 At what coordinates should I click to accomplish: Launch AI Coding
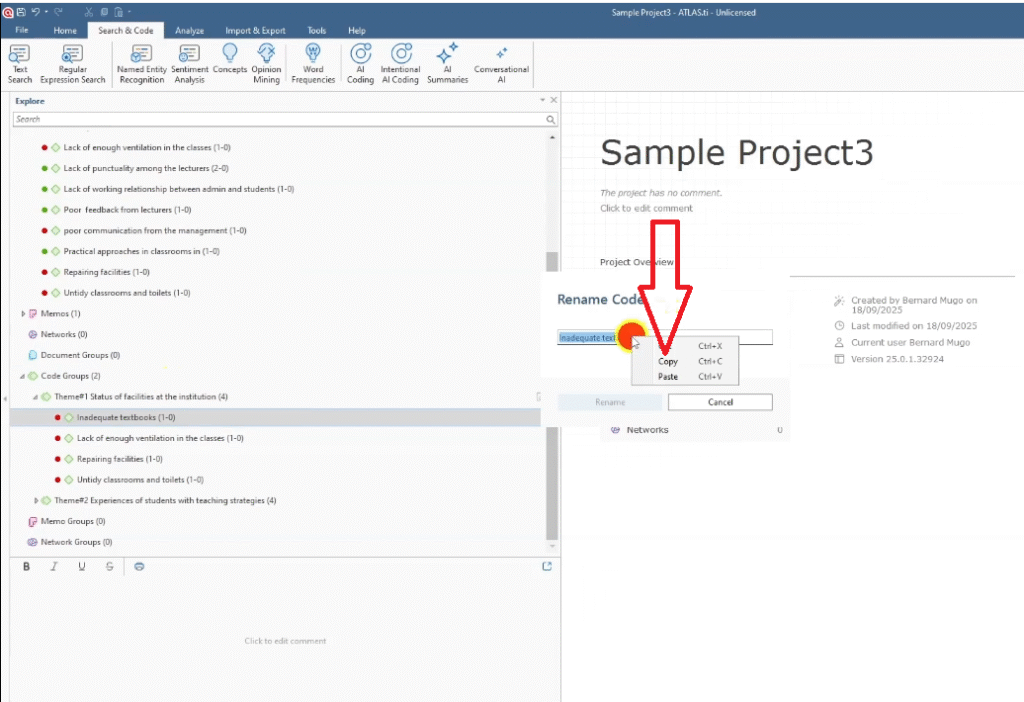[361, 63]
